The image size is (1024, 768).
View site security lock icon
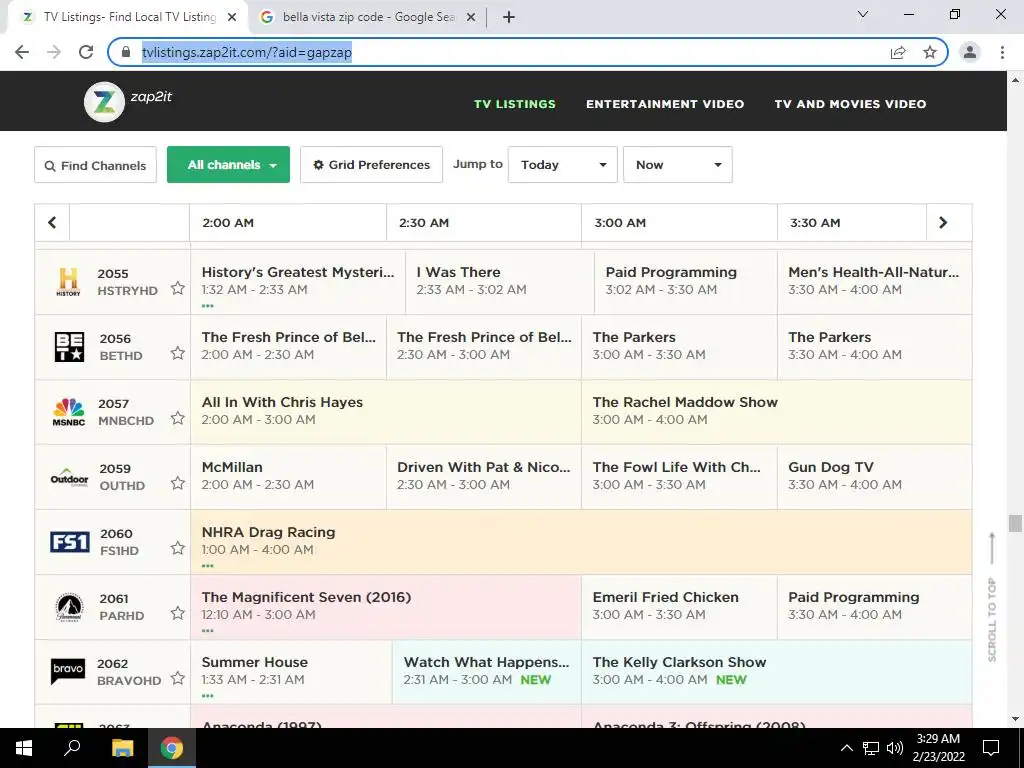[126, 52]
